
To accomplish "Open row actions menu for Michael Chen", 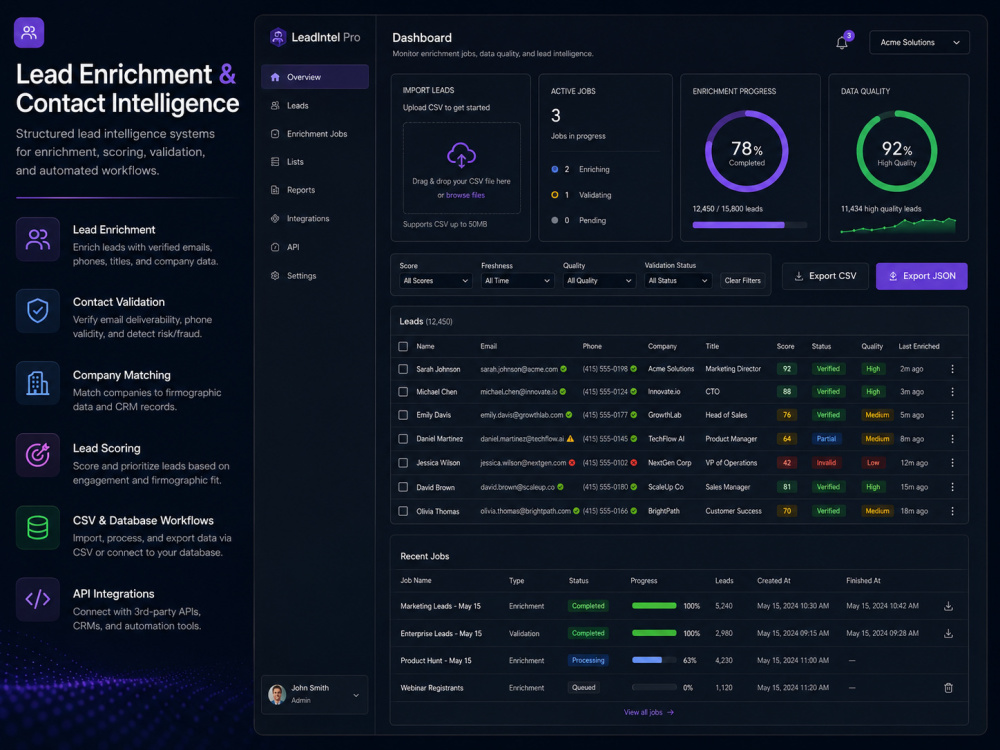I will pos(952,392).
